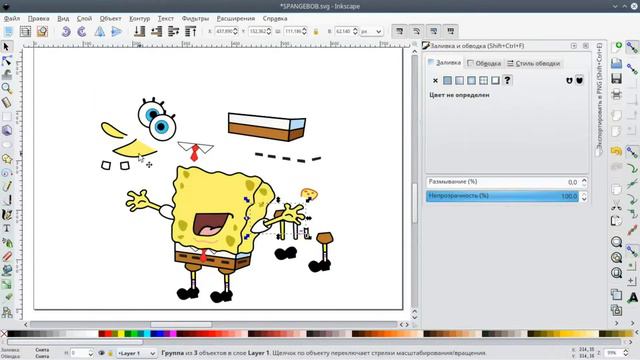The image size is (640, 360).
Task: Raise selection to top
Action: pyautogui.click(x=191, y=31)
